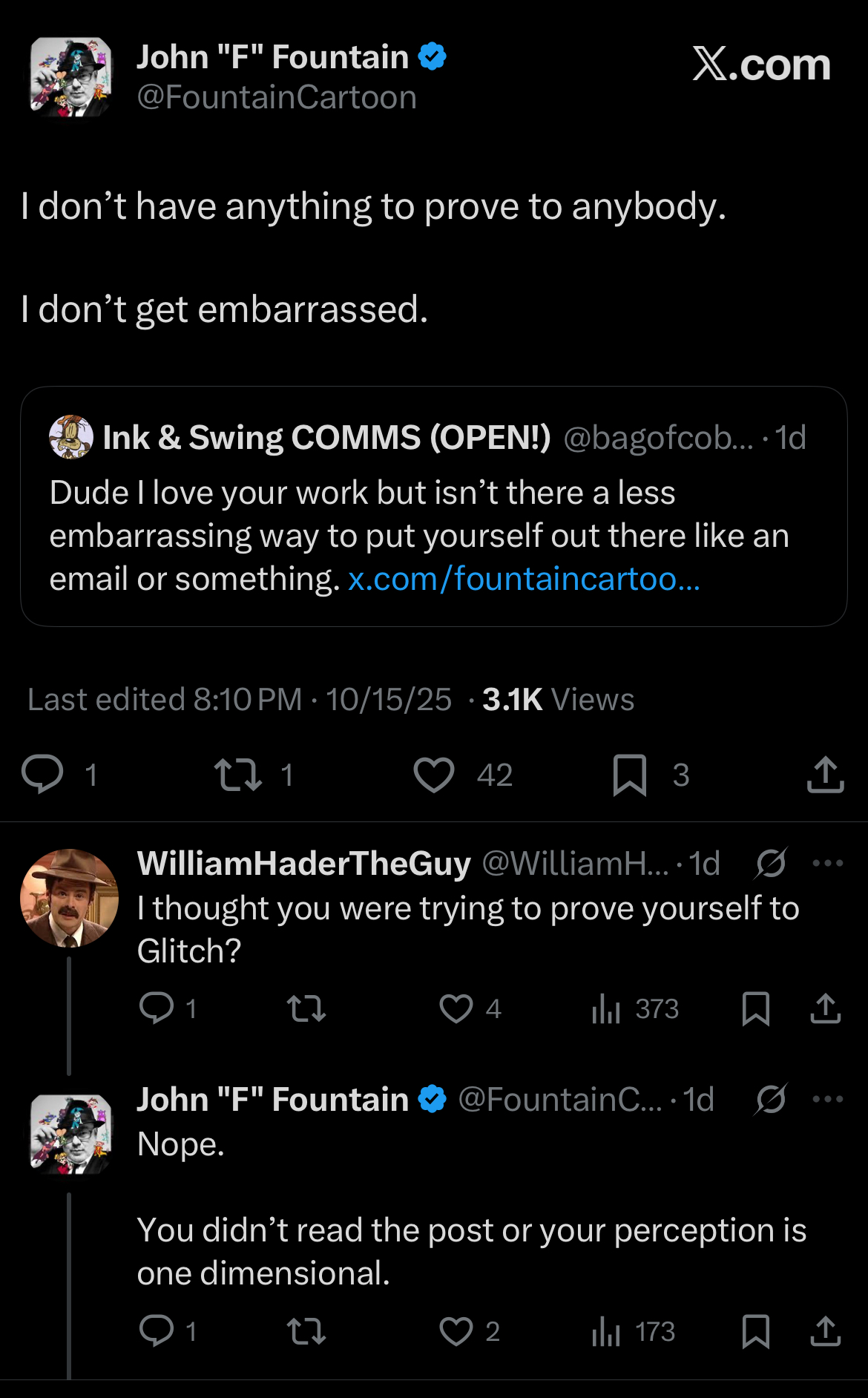868x1398 pixels.
Task: Reply to John Fountain's main post
Action: pyautogui.click(x=42, y=775)
